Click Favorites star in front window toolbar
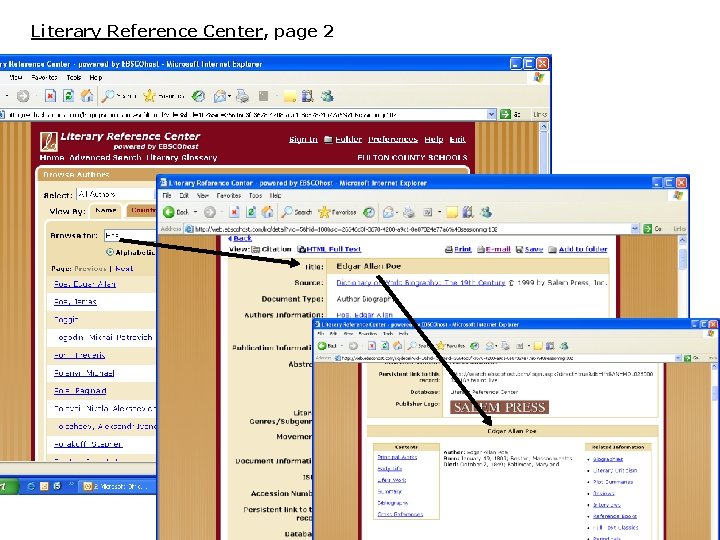Viewport: 720px width, 540px height. click(441, 345)
